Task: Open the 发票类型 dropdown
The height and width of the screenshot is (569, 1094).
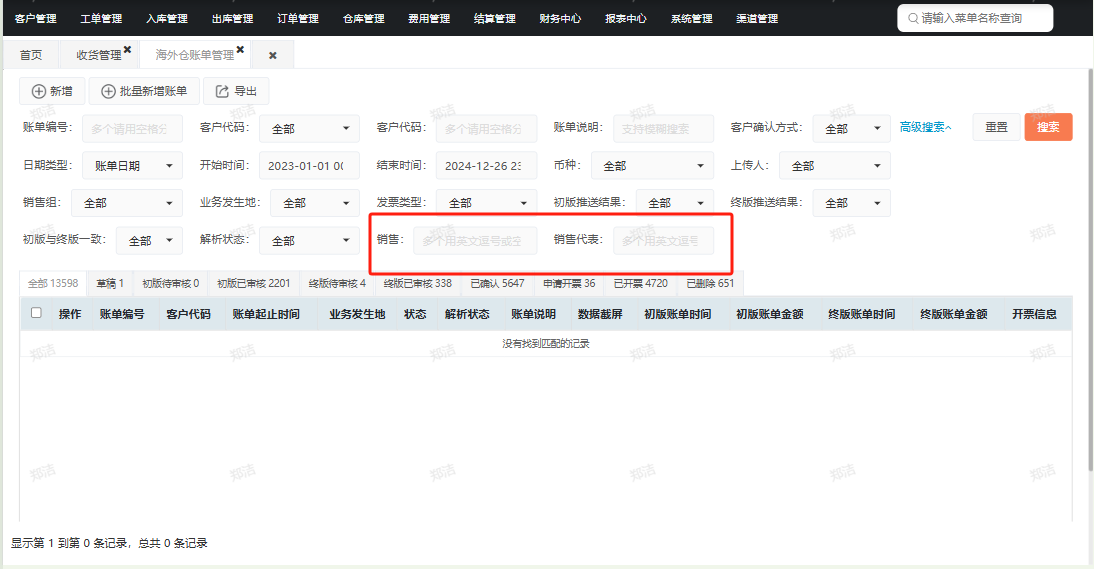Action: 486,203
